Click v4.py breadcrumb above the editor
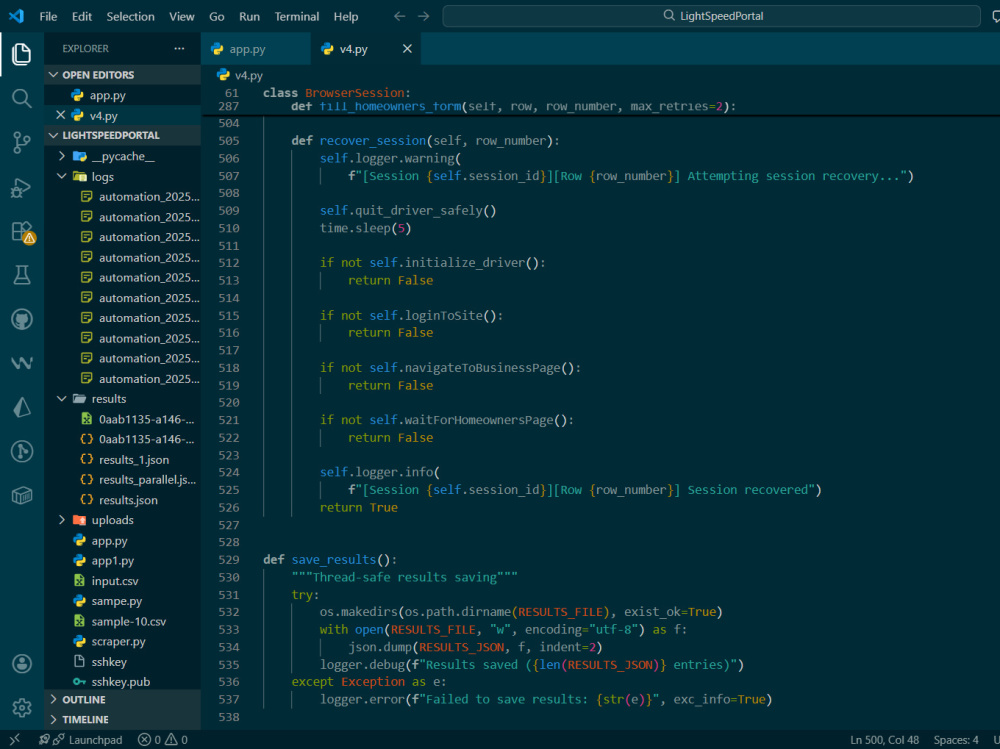This screenshot has width=1000, height=749. click(x=241, y=75)
